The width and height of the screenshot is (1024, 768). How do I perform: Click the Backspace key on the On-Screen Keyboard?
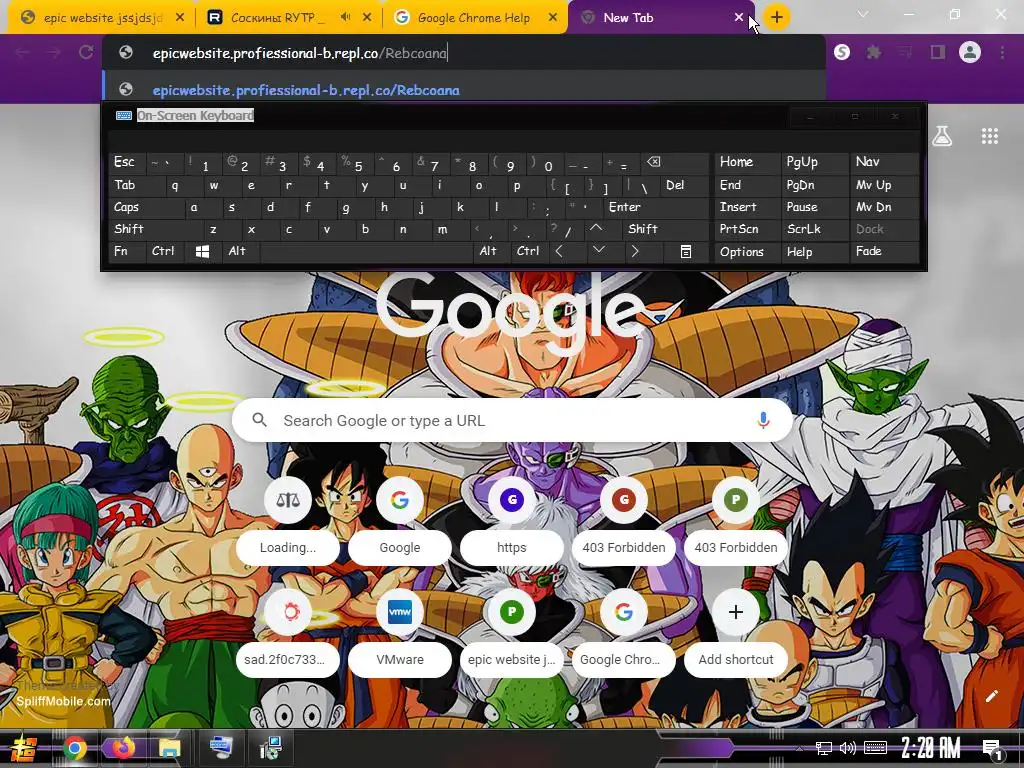(676, 162)
